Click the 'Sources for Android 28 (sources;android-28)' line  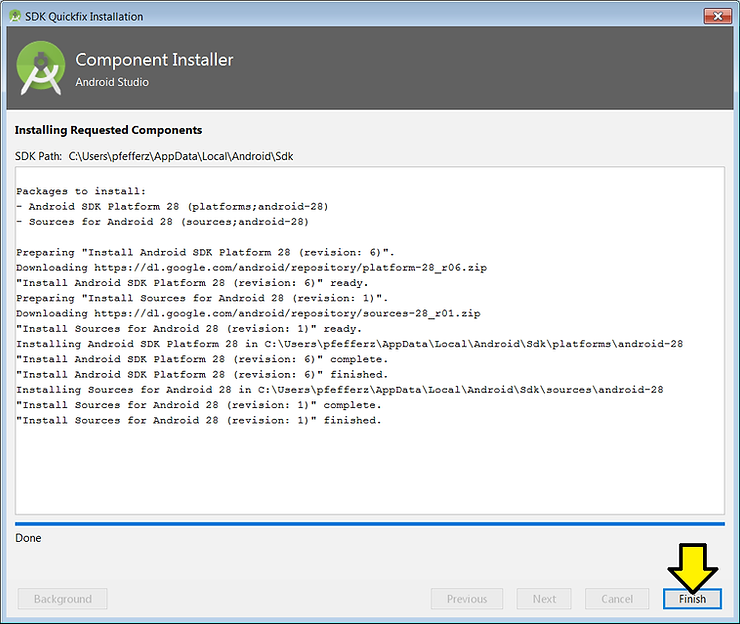[x=162, y=222]
